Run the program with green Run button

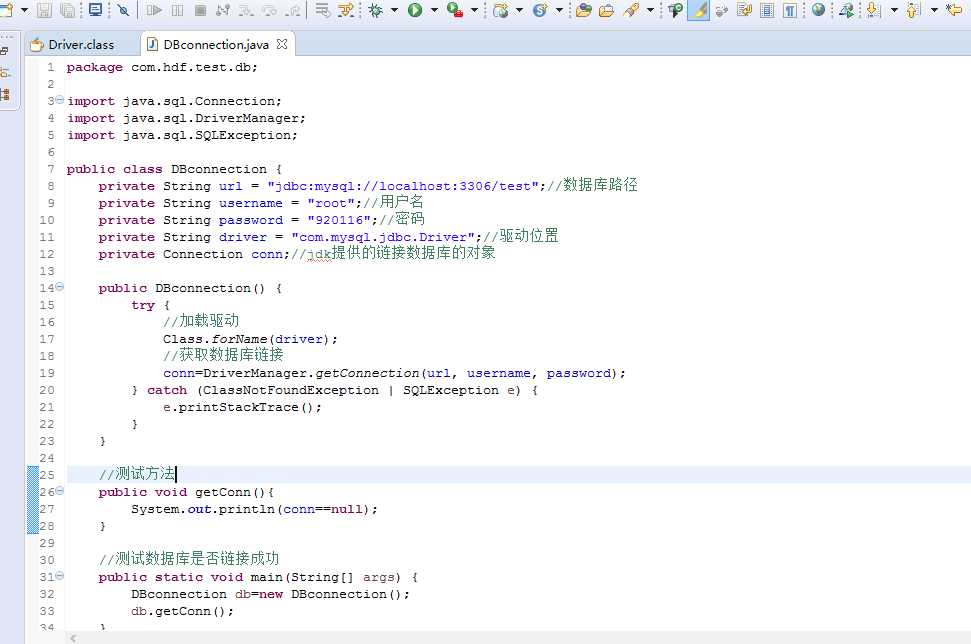click(x=415, y=10)
